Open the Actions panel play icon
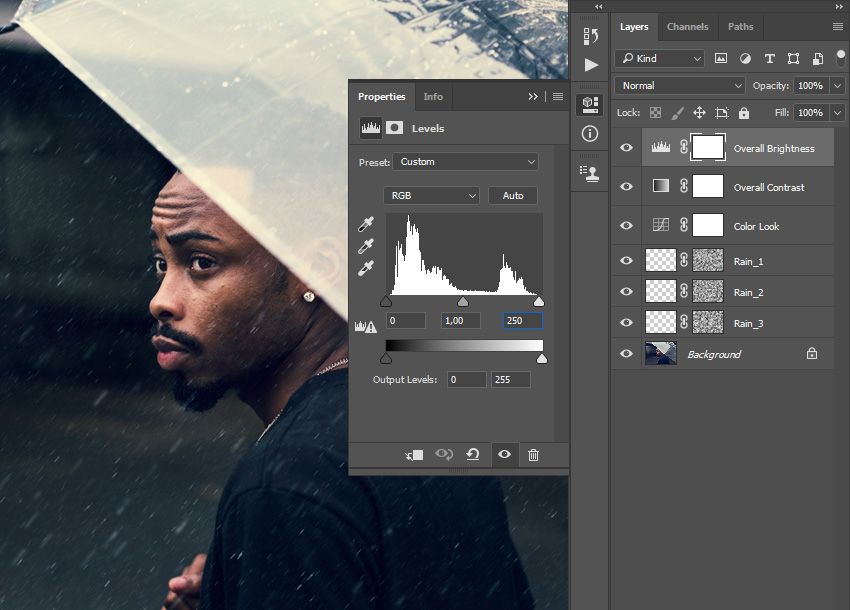 click(x=591, y=65)
